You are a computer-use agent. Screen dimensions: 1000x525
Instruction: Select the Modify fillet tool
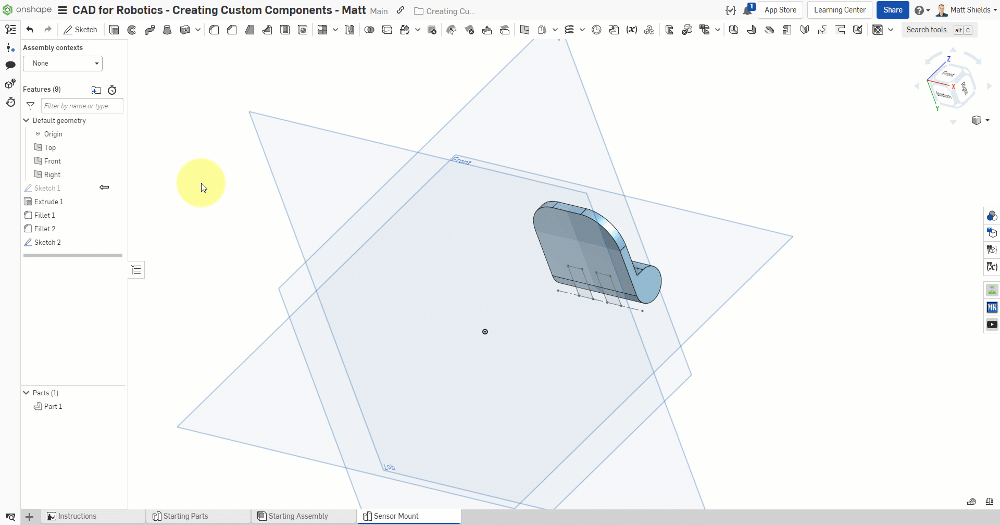point(452,29)
